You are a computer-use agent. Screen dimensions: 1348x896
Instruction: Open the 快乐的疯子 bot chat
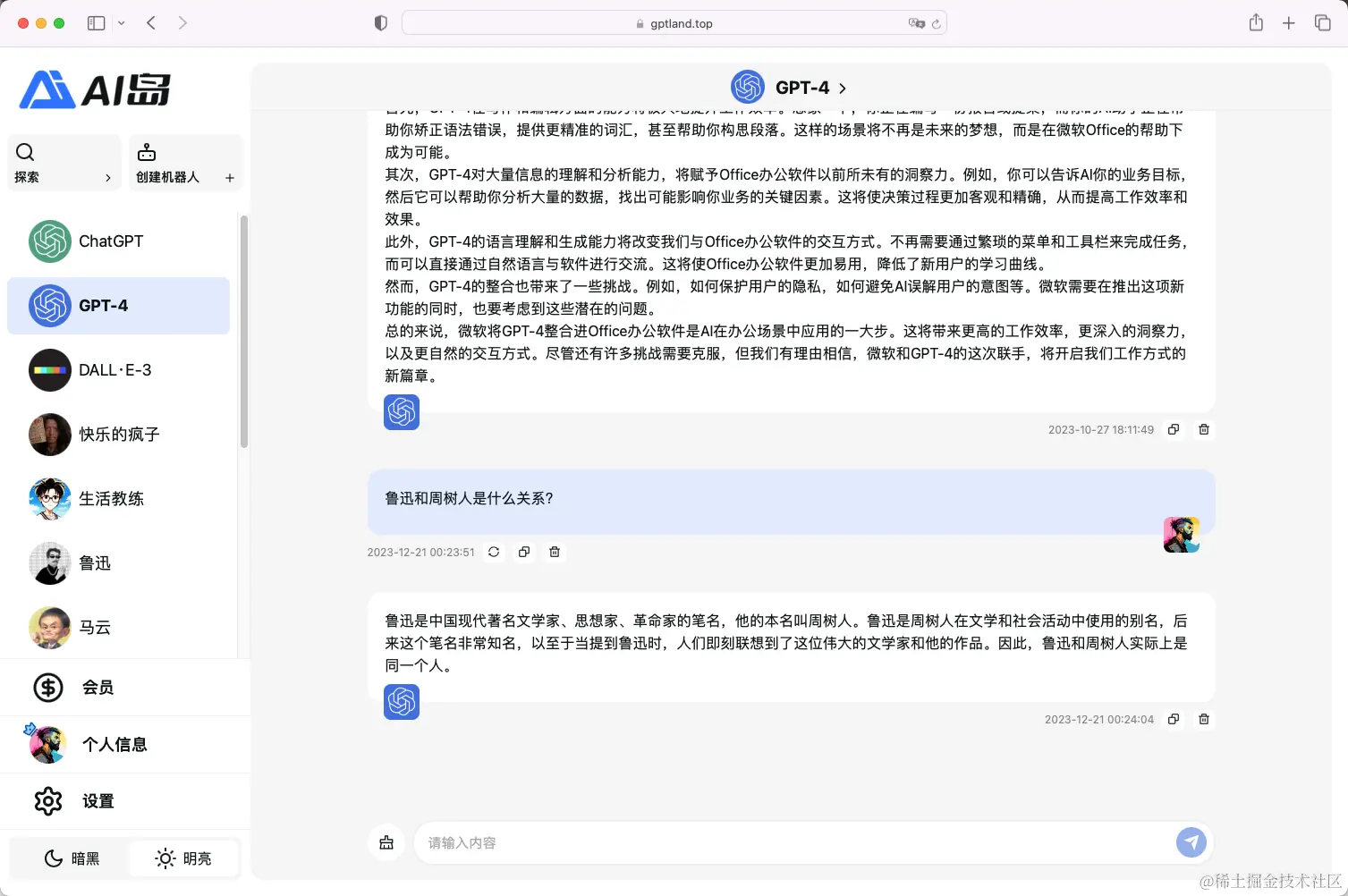pos(118,435)
